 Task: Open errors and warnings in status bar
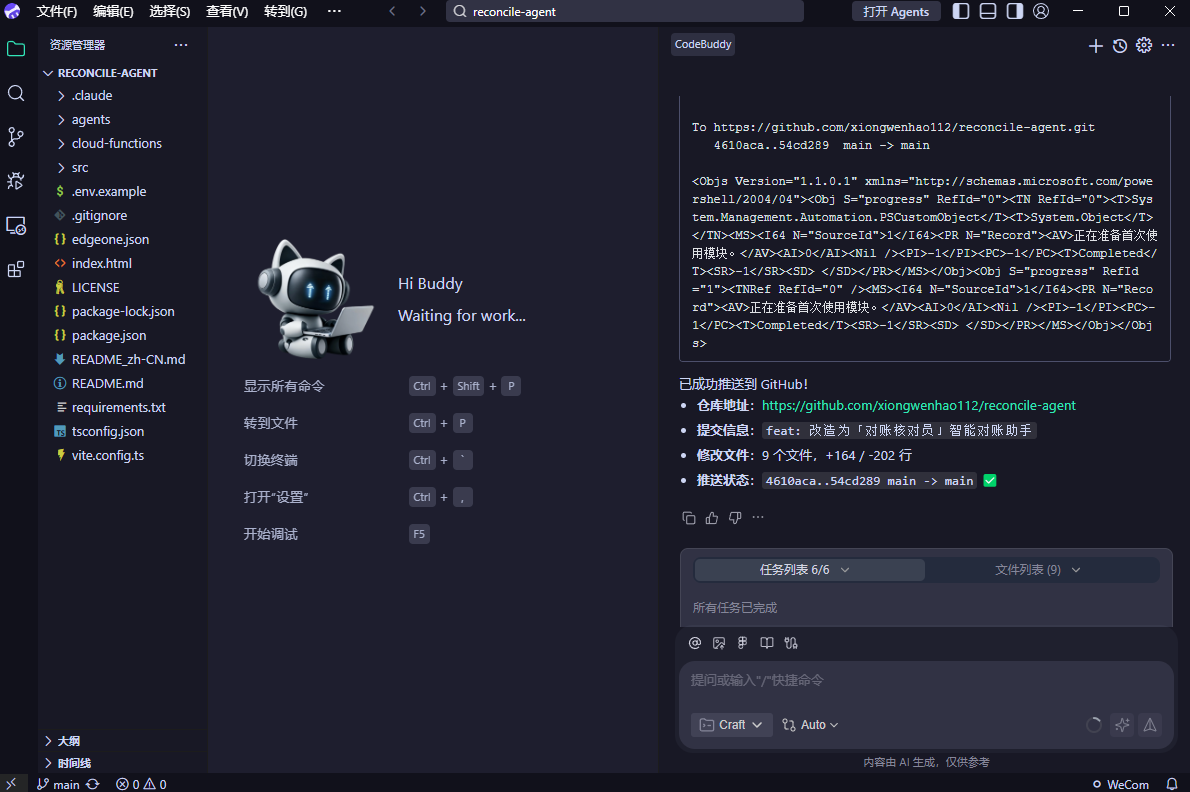click(x=141, y=784)
